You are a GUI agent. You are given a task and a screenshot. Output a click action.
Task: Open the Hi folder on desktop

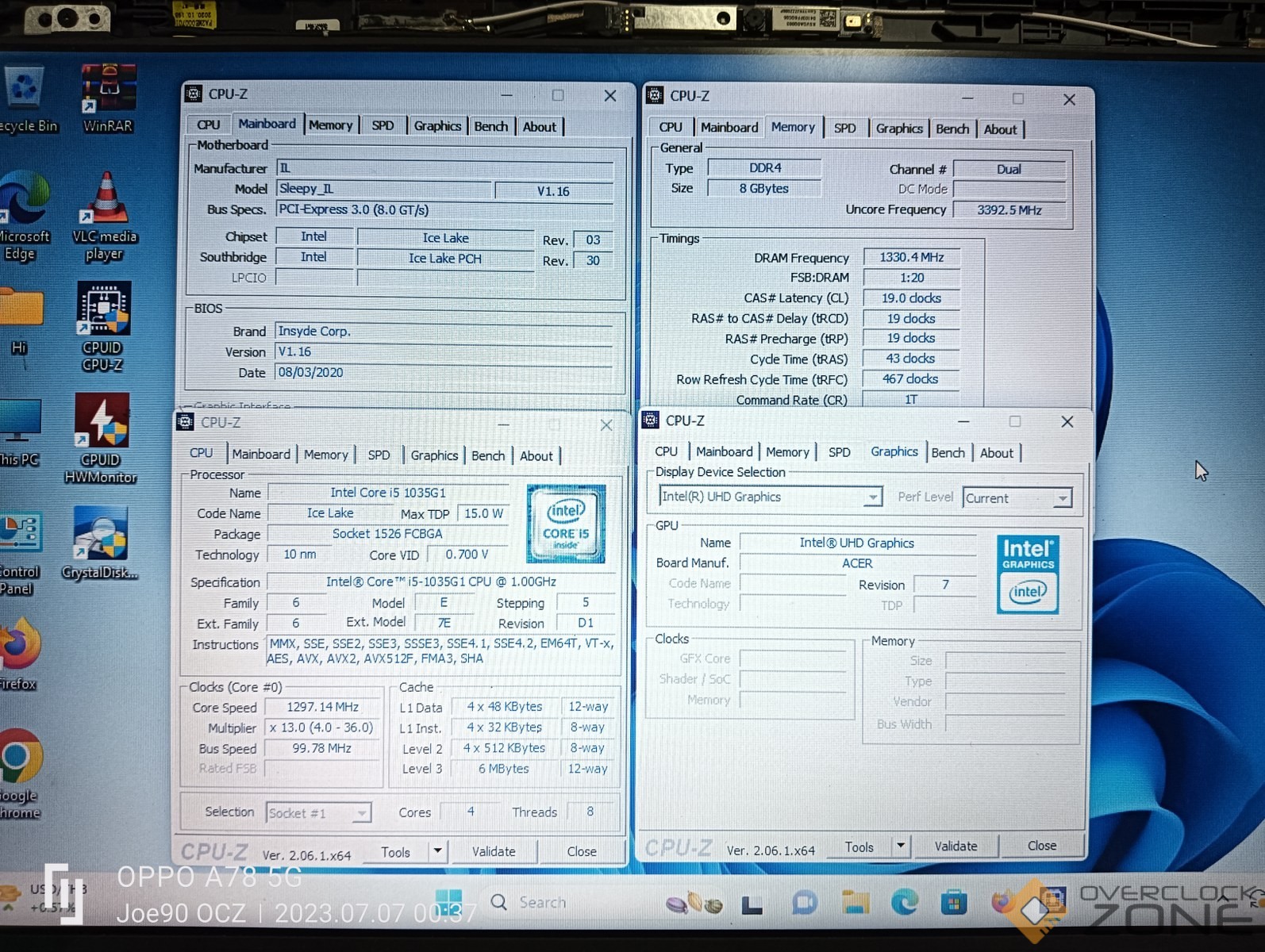pyautogui.click(x=21, y=321)
